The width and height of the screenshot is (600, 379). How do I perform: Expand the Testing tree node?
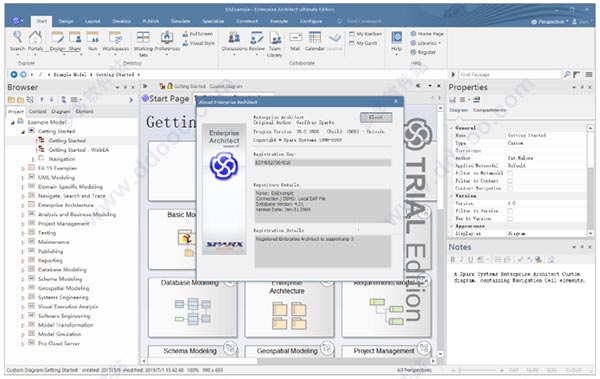23,233
